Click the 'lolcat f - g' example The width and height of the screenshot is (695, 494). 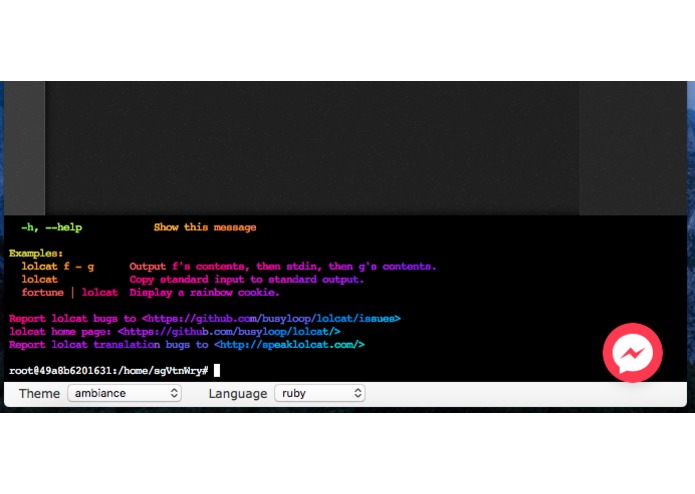pos(58,266)
